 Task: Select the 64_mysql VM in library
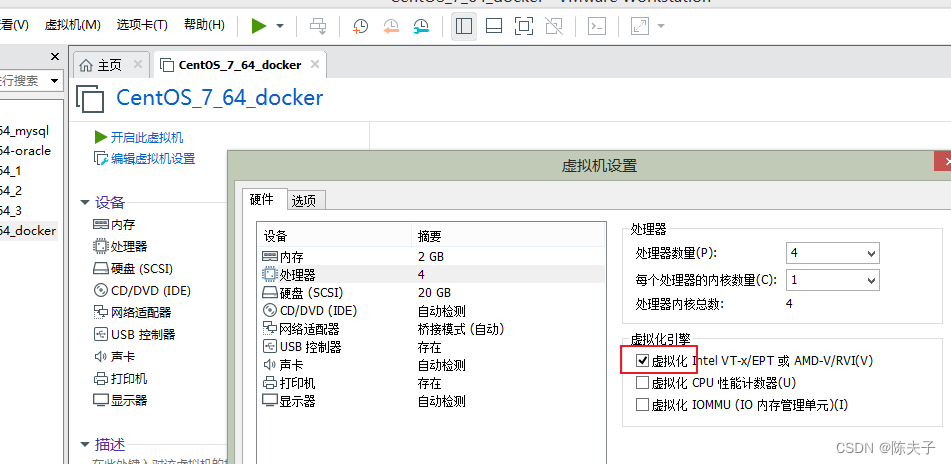click(24, 130)
